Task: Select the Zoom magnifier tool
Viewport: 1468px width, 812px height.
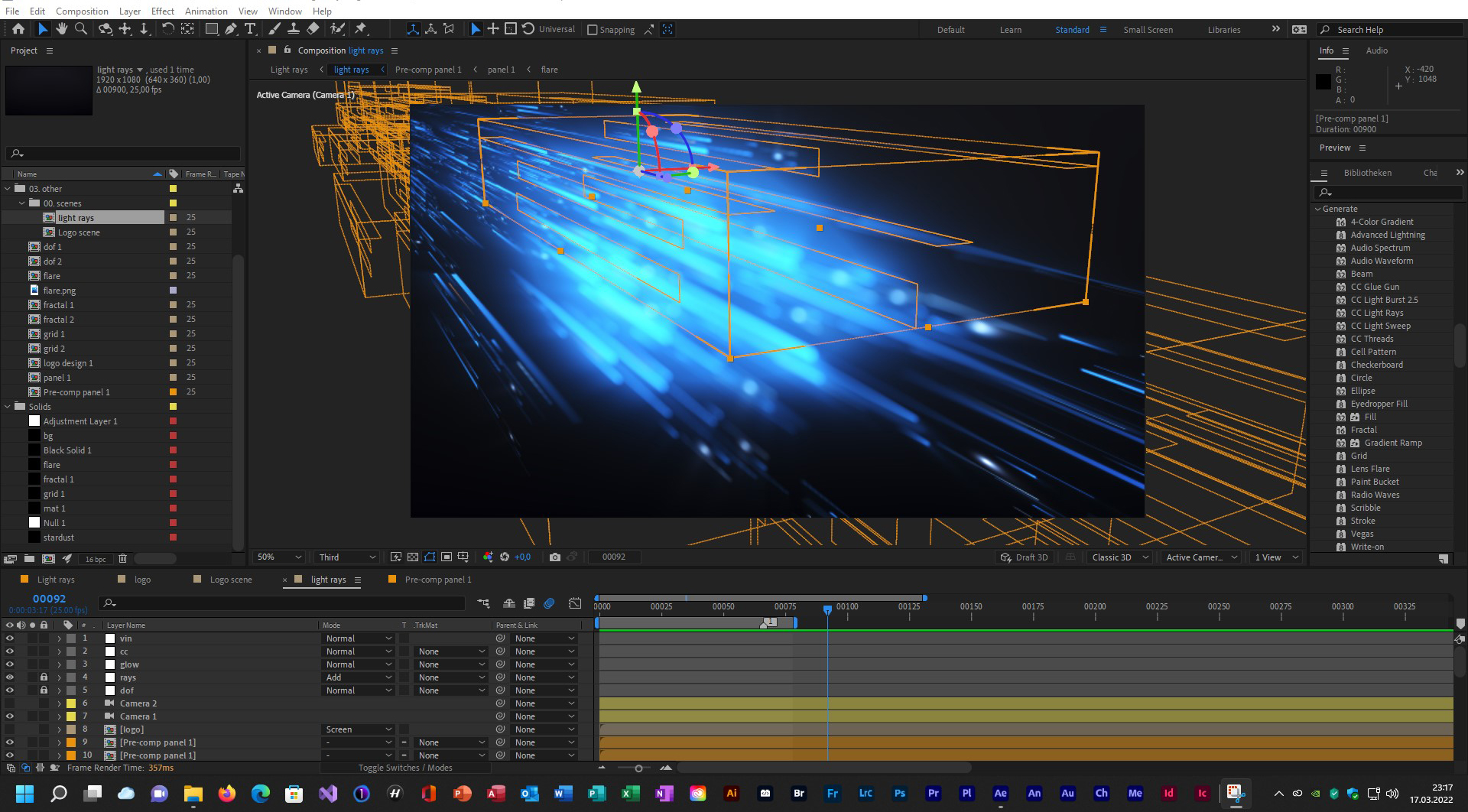Action: (80, 29)
